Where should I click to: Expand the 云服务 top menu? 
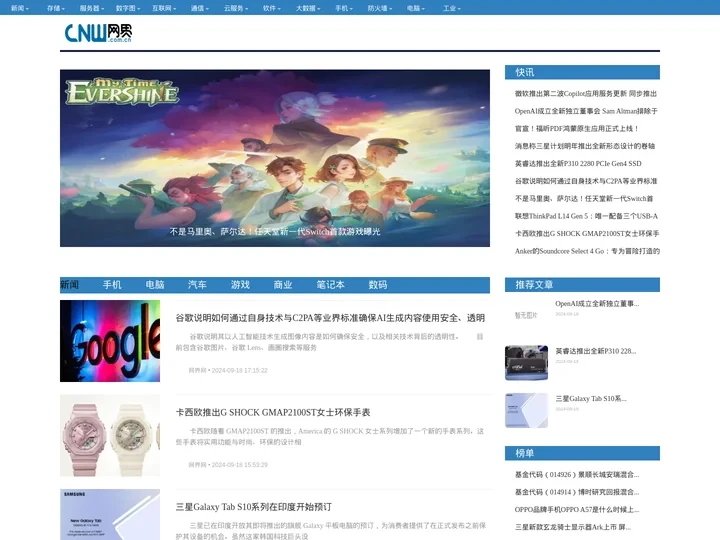click(x=236, y=8)
